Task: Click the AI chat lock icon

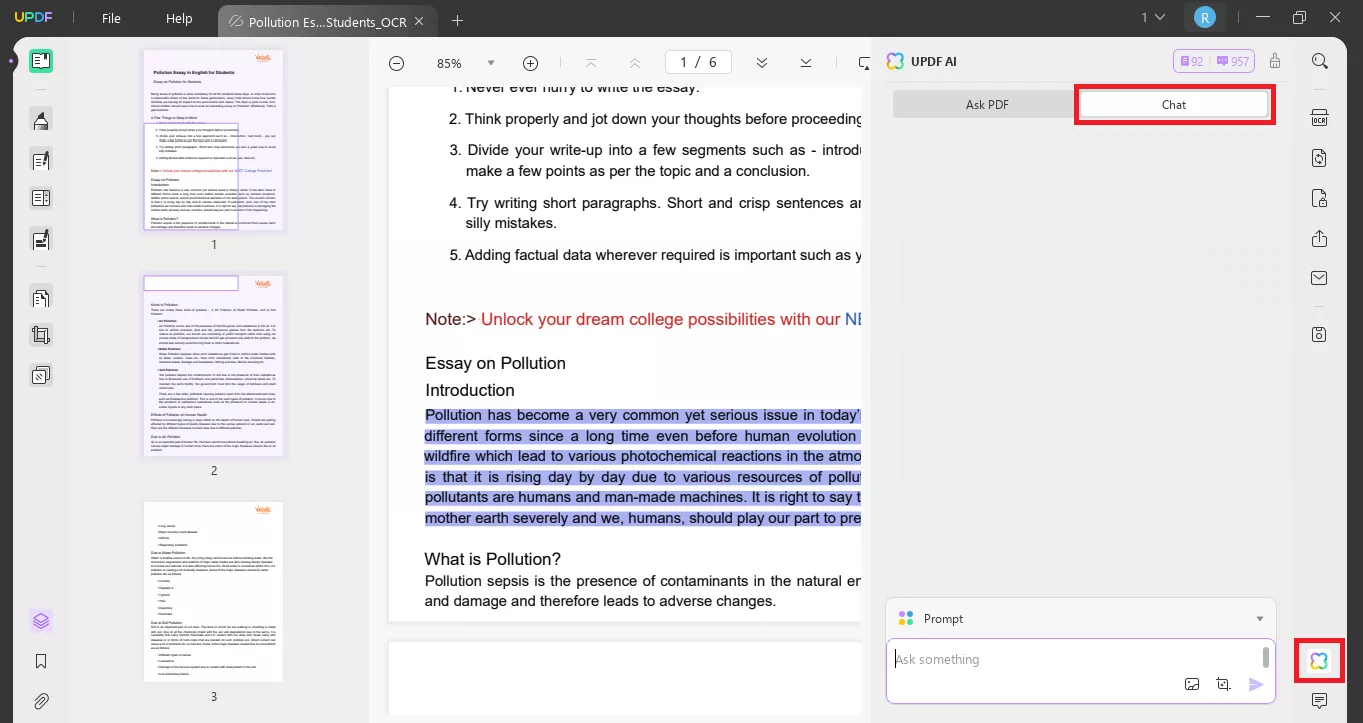Action: click(1275, 61)
